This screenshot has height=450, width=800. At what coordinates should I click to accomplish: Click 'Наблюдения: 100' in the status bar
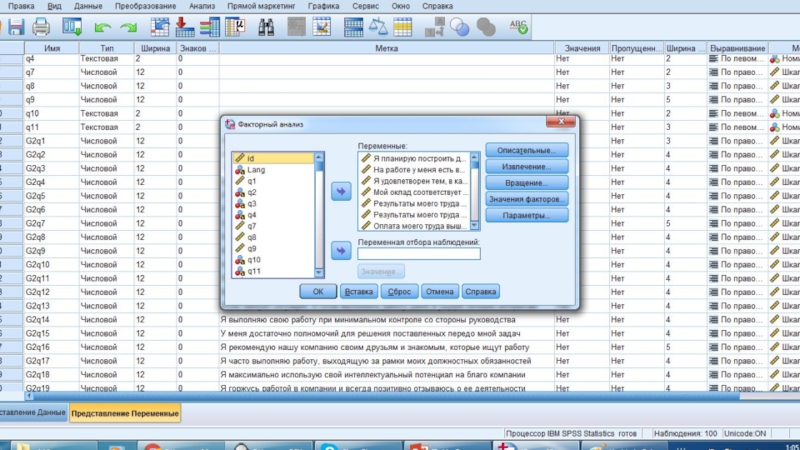tap(685, 434)
